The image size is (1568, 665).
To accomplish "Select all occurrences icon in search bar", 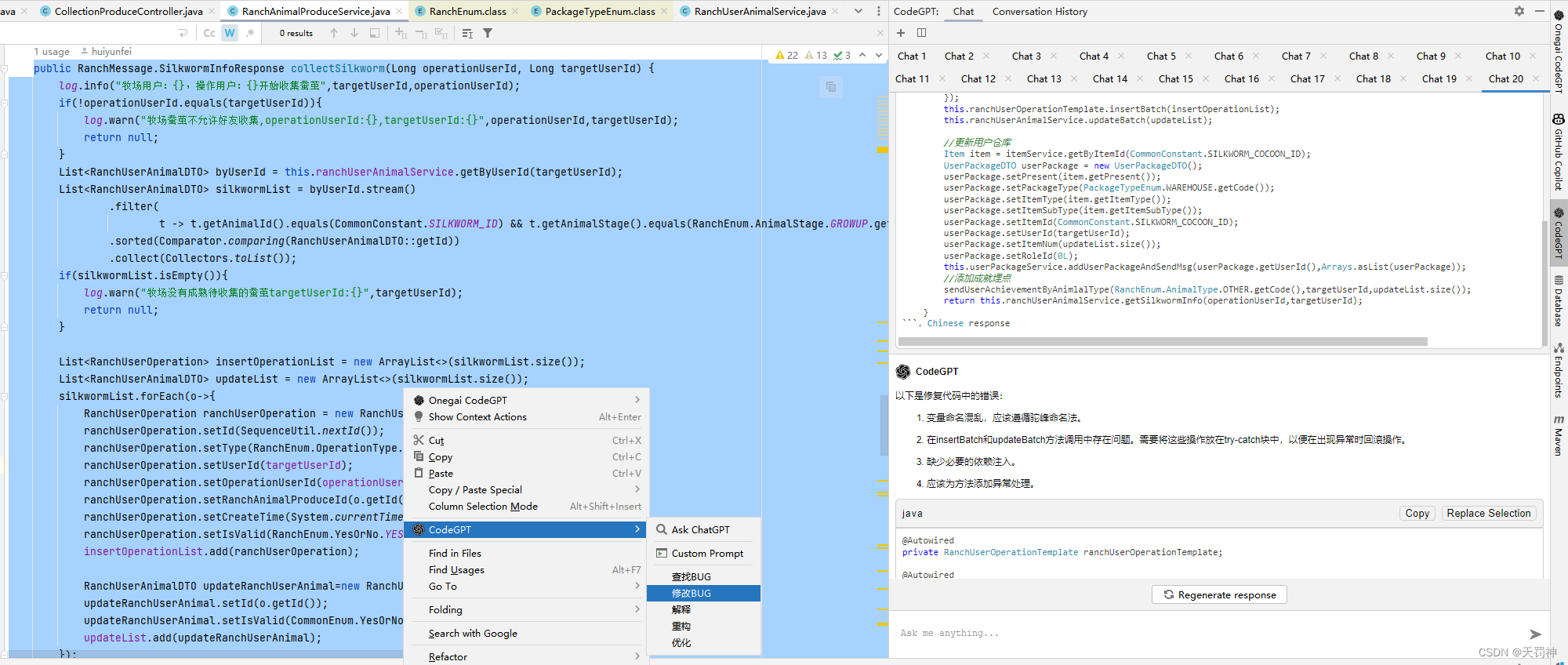I will pyautogui.click(x=441, y=33).
